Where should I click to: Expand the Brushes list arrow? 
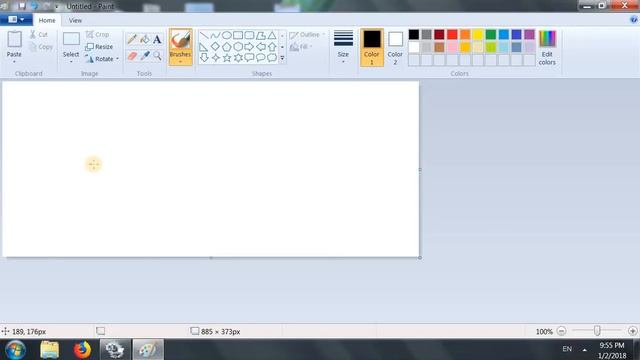[180, 62]
